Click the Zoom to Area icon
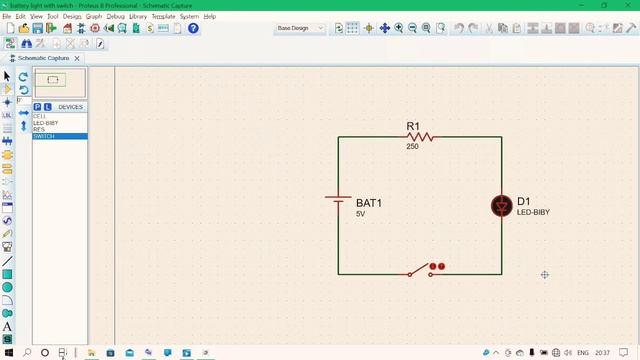Viewport: 640px width, 360px height. 440,28
